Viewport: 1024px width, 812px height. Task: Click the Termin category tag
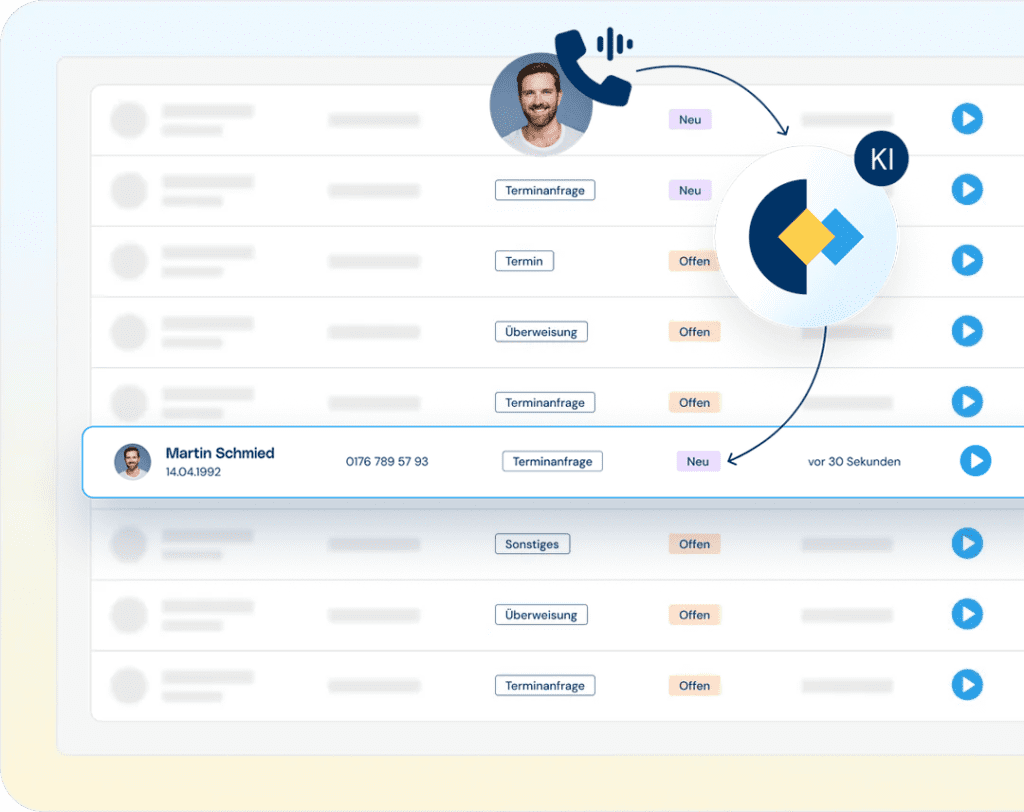coord(524,261)
